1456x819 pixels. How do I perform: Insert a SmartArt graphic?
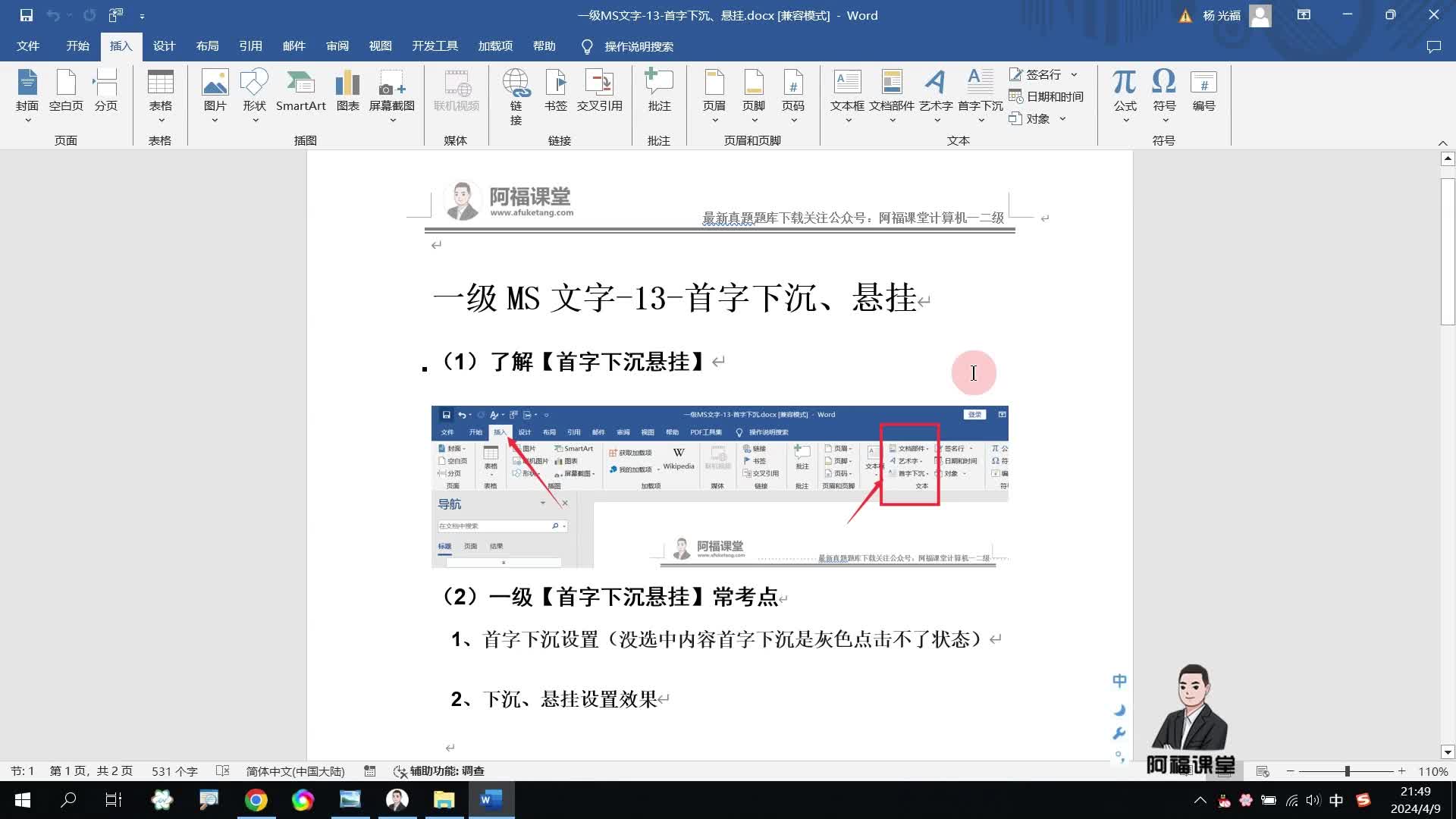click(x=301, y=91)
